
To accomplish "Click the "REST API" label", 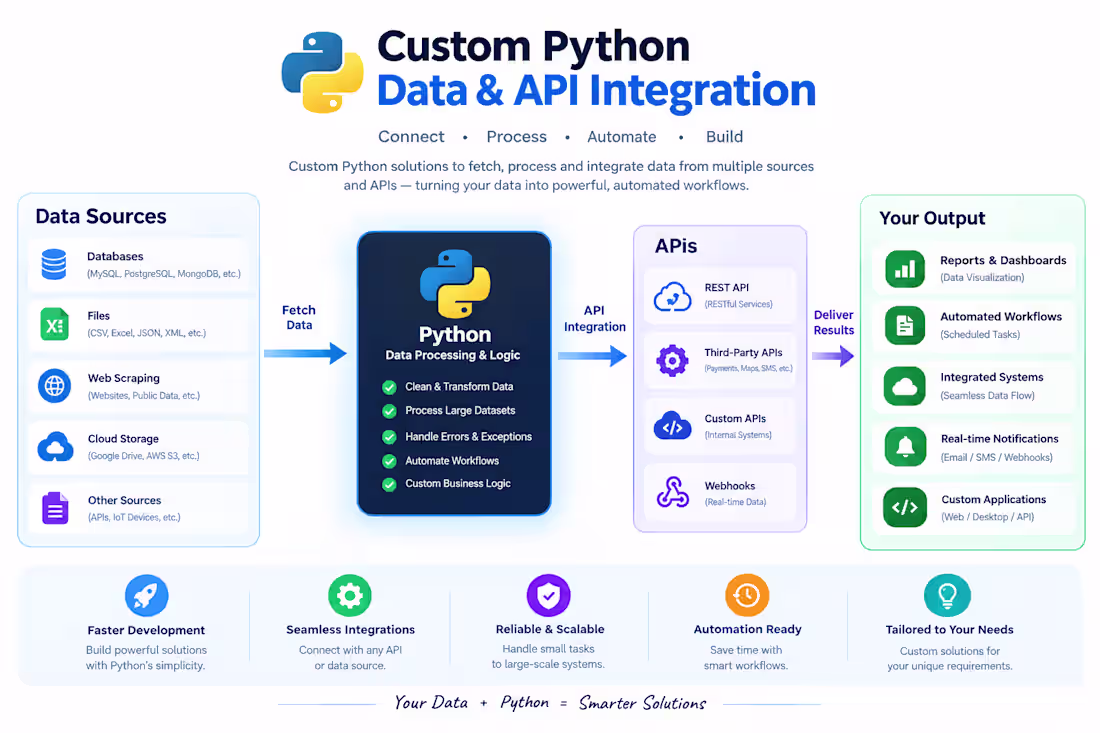I will 727,288.
